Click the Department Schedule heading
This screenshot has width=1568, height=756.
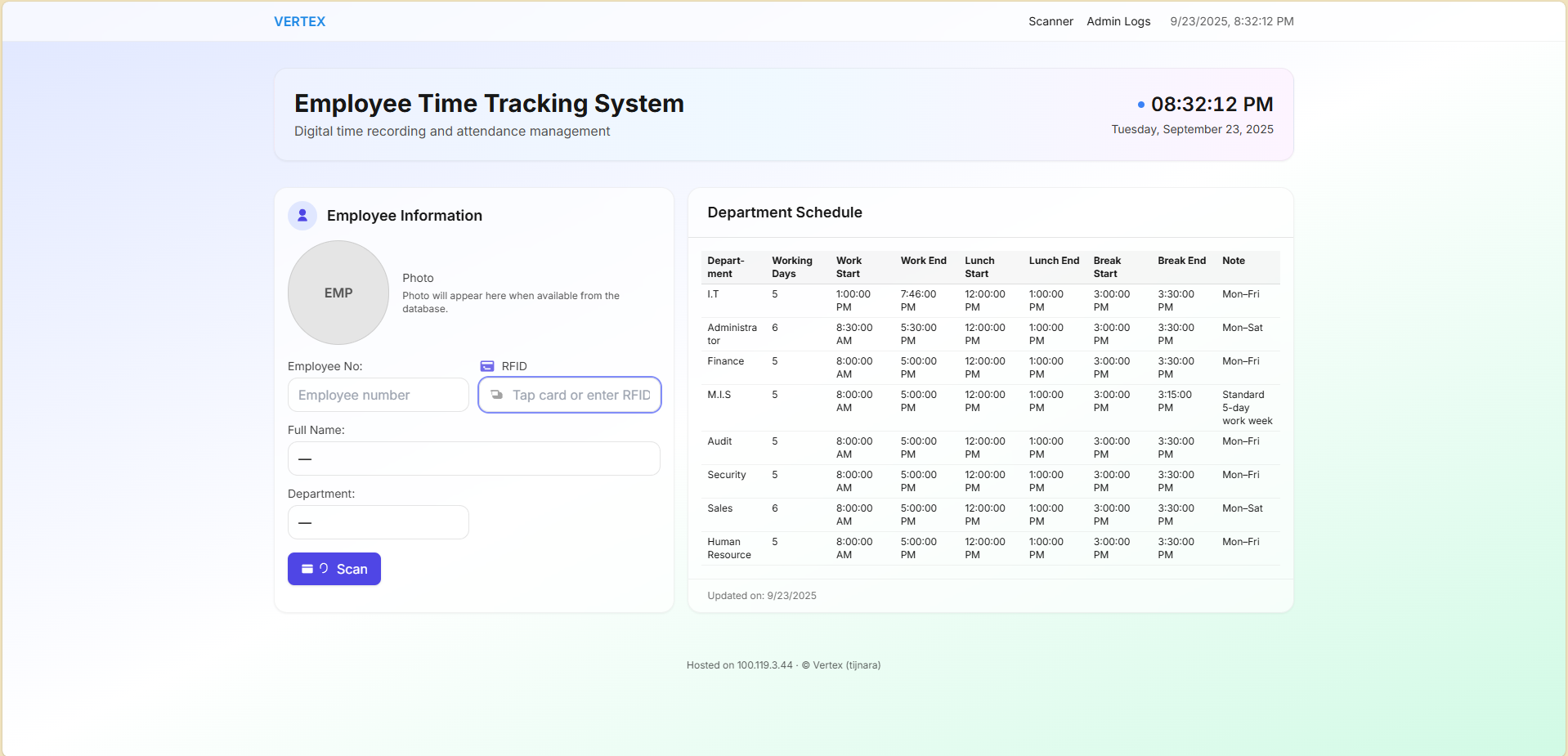point(785,212)
